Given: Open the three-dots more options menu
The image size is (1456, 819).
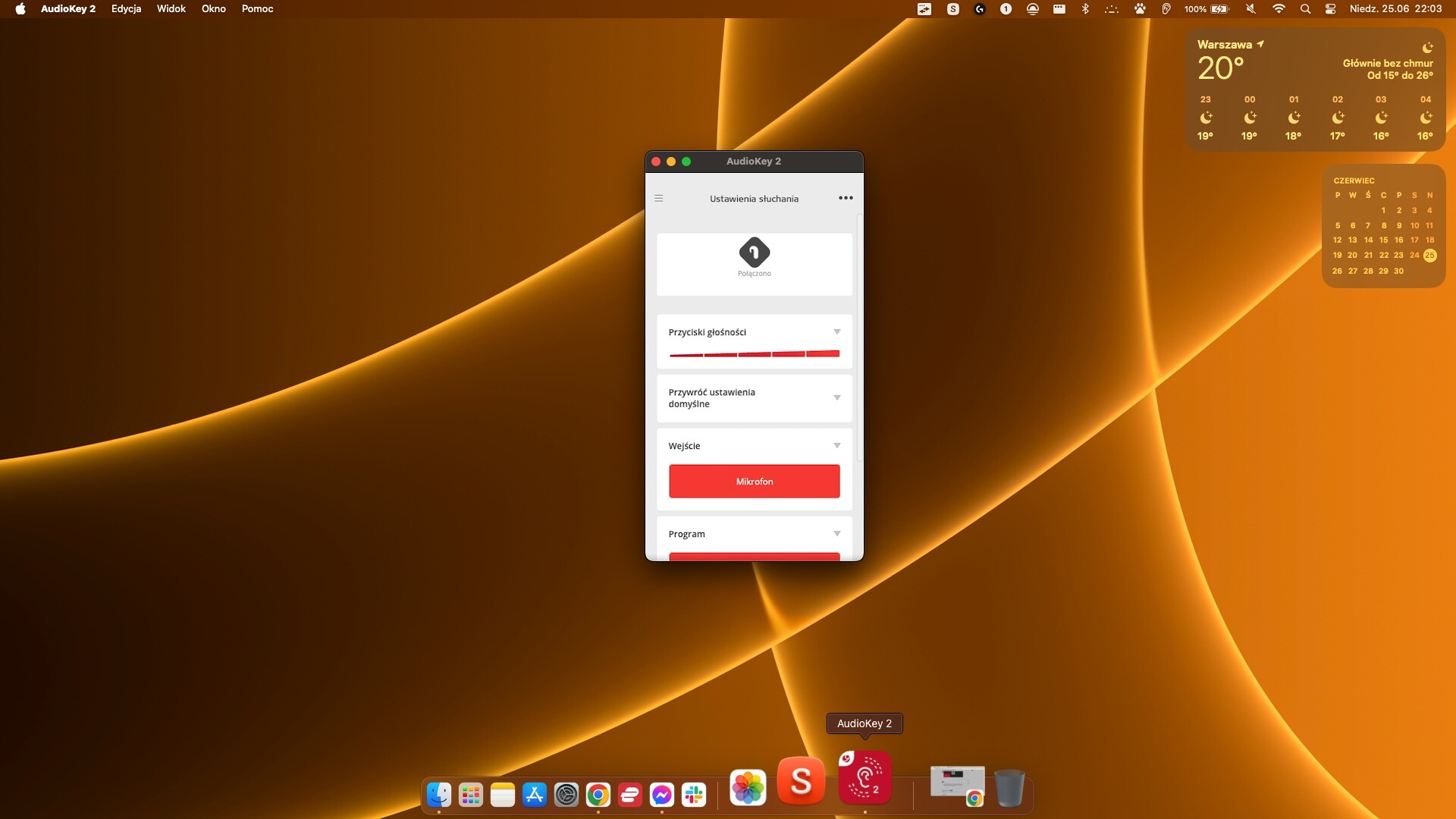Looking at the screenshot, I should [x=846, y=198].
